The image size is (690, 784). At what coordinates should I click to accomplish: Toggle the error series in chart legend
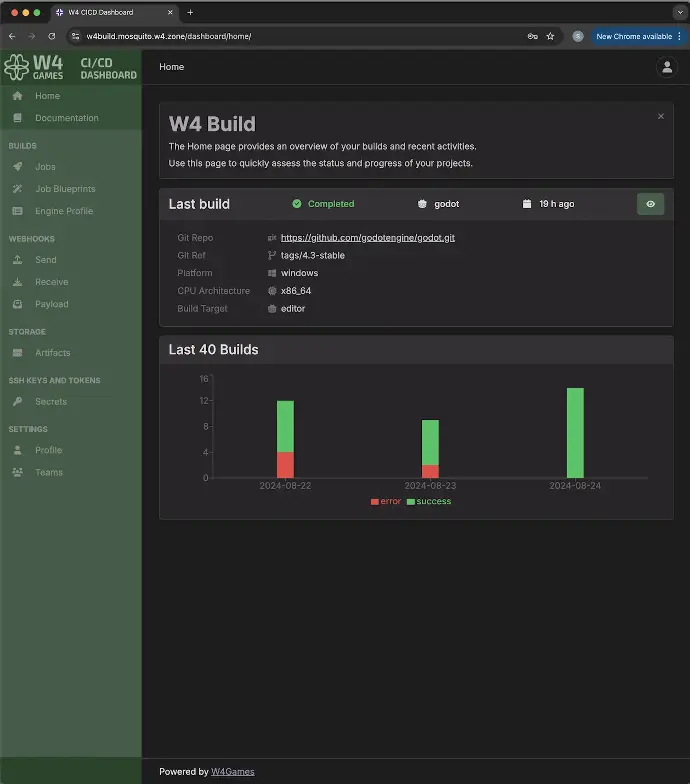pyautogui.click(x=386, y=501)
